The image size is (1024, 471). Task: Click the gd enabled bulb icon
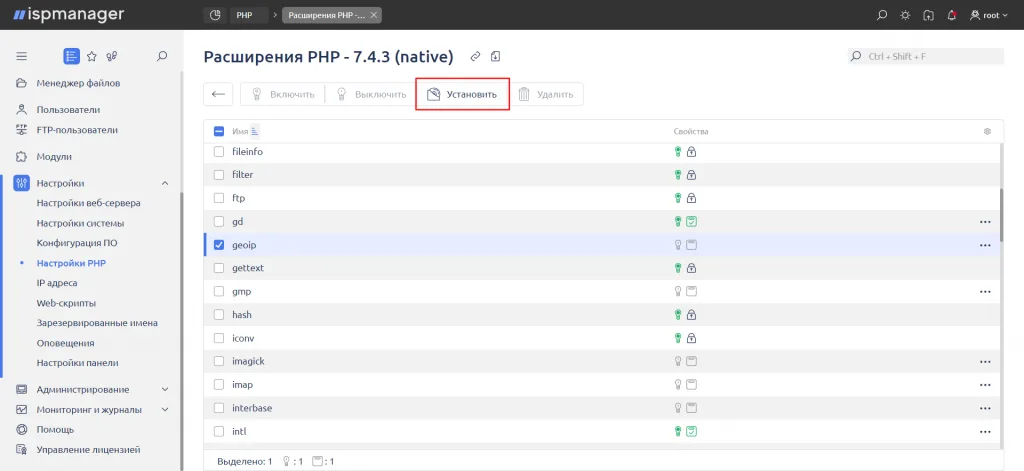(678, 221)
